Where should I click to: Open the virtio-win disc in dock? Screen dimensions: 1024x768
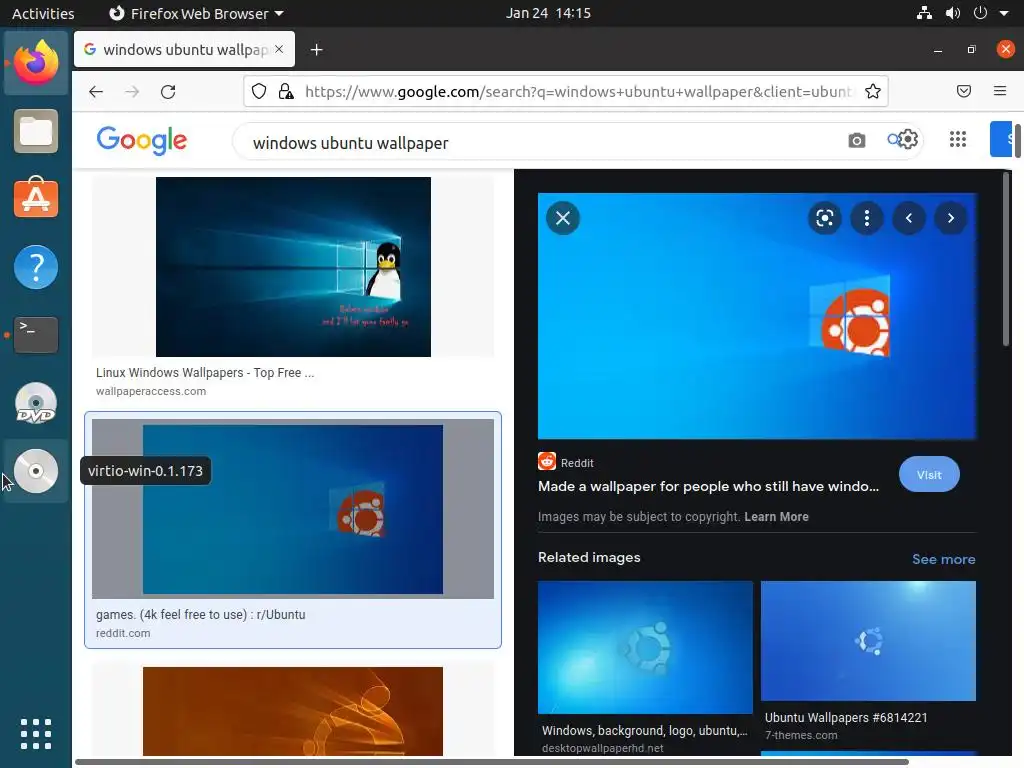point(36,471)
